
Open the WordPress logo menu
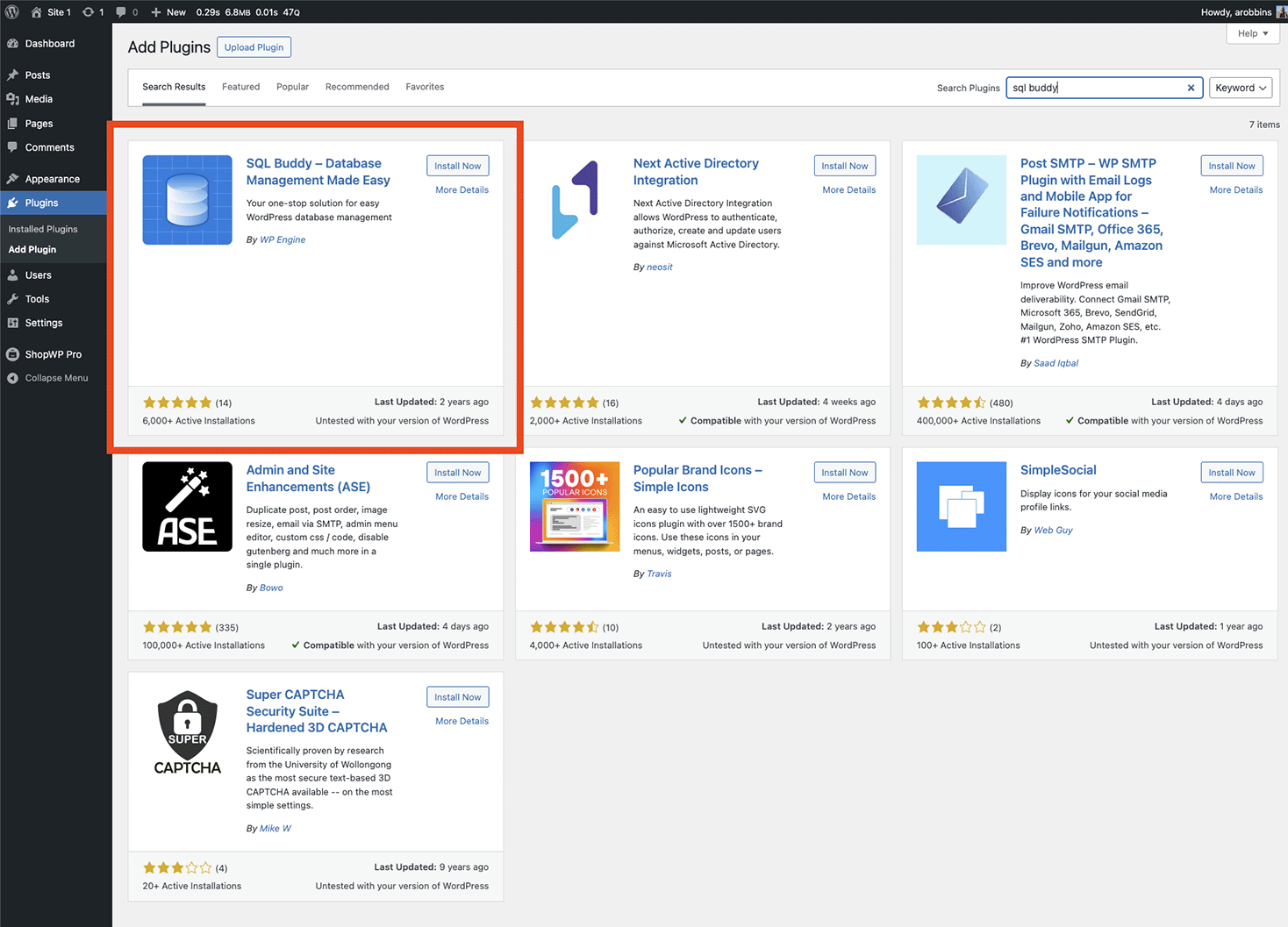pos(12,11)
